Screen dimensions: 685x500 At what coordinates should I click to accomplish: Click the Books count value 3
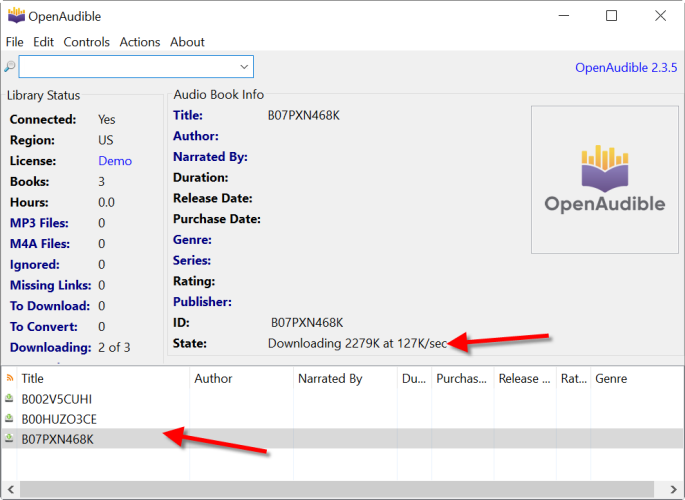click(101, 182)
